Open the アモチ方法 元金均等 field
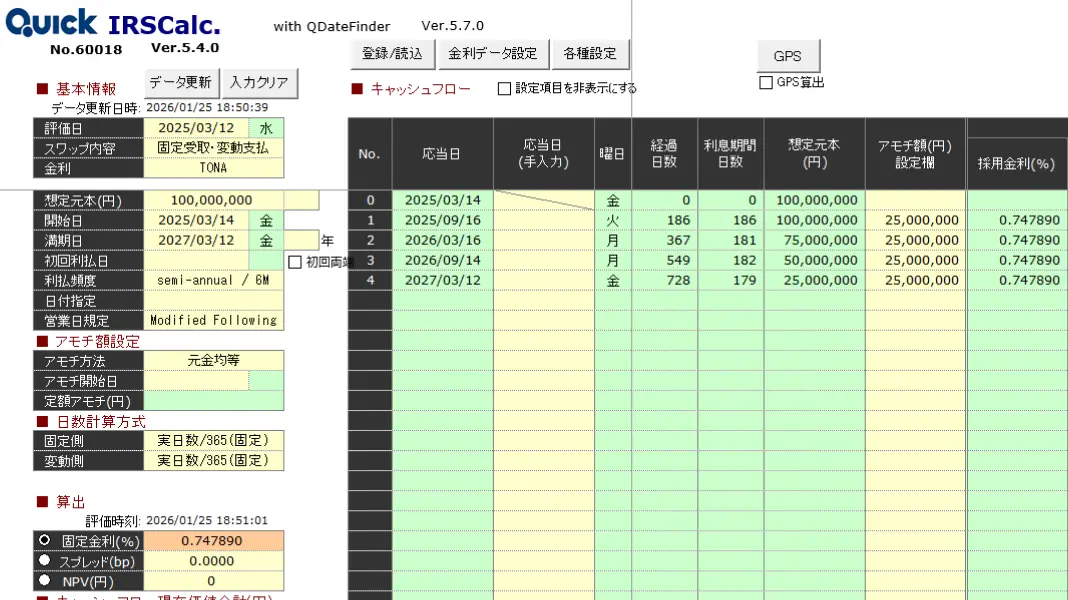1068x600 pixels. pyautogui.click(x=213, y=360)
